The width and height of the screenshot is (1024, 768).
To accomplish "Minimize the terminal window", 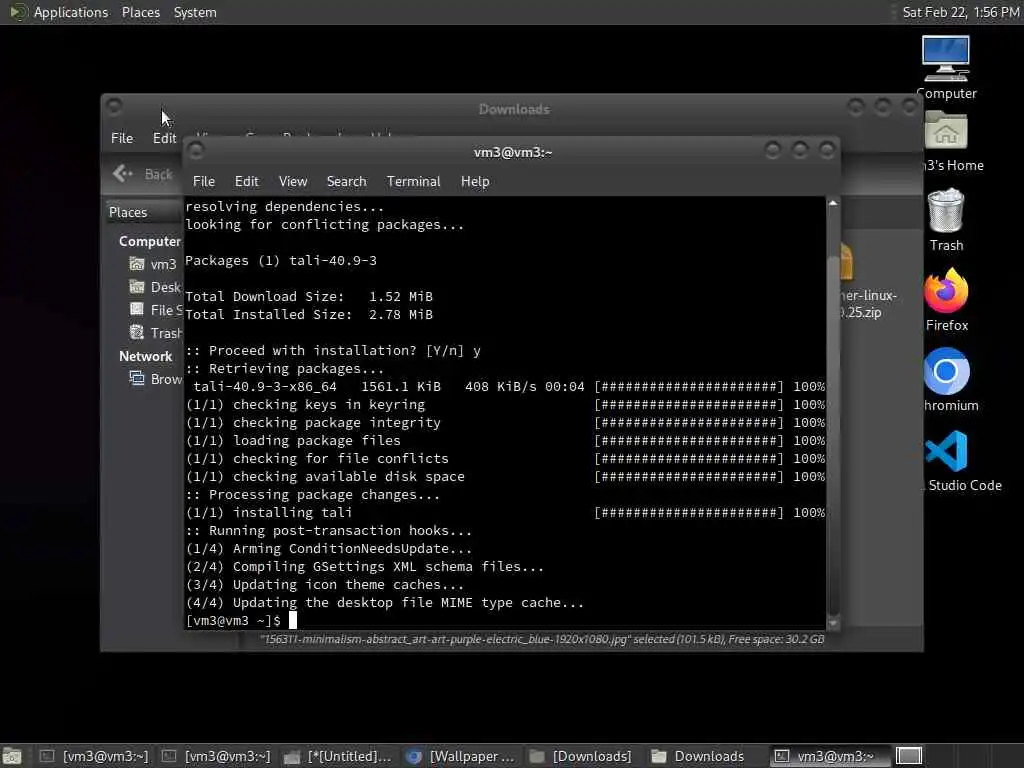I will [x=773, y=150].
